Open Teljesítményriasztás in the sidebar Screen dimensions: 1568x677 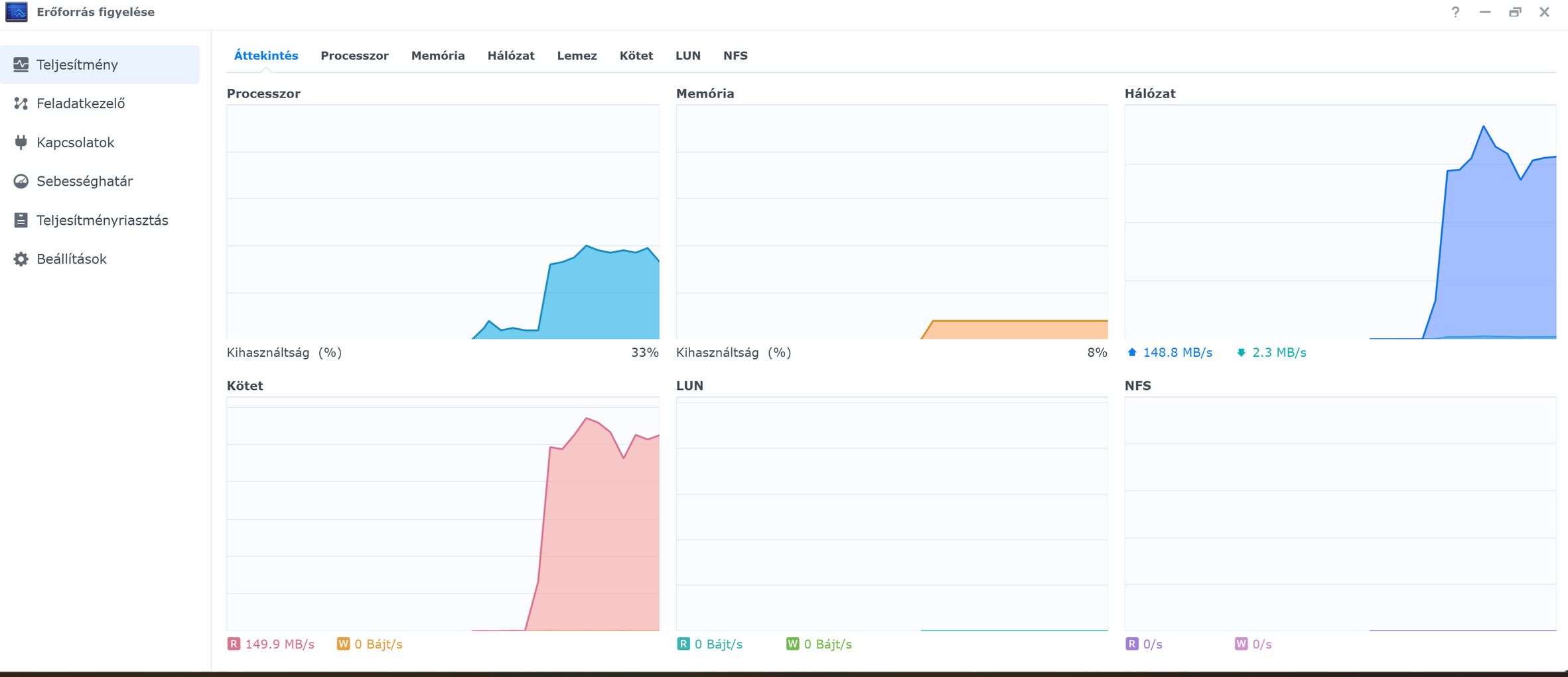[x=100, y=220]
